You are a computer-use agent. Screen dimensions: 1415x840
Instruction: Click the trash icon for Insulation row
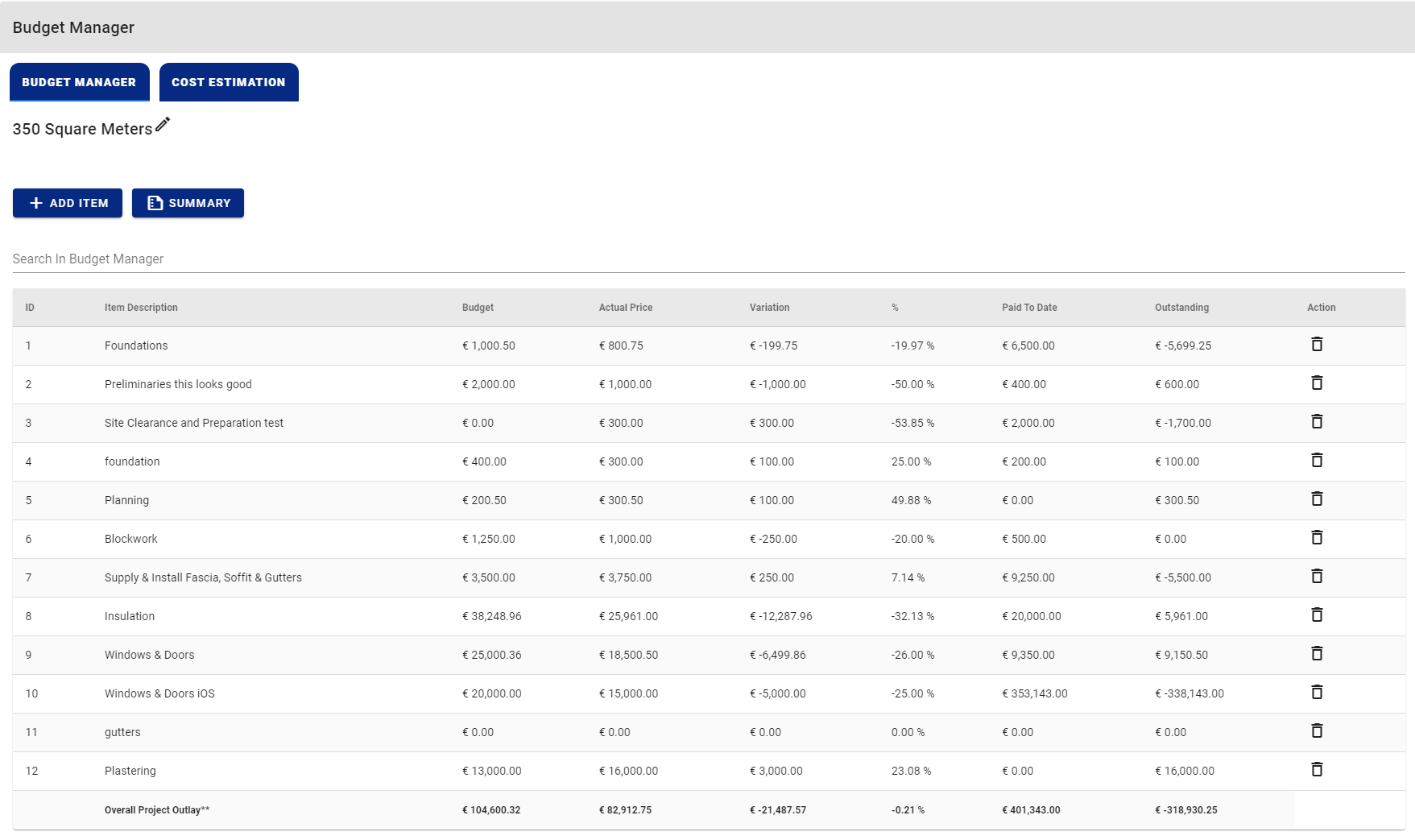click(x=1317, y=615)
